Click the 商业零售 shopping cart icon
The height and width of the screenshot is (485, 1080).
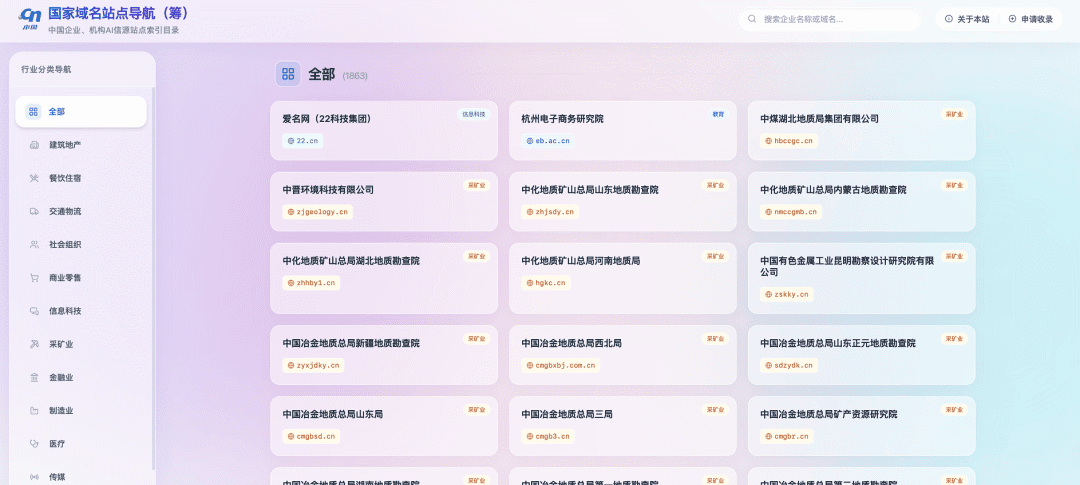click(x=34, y=278)
